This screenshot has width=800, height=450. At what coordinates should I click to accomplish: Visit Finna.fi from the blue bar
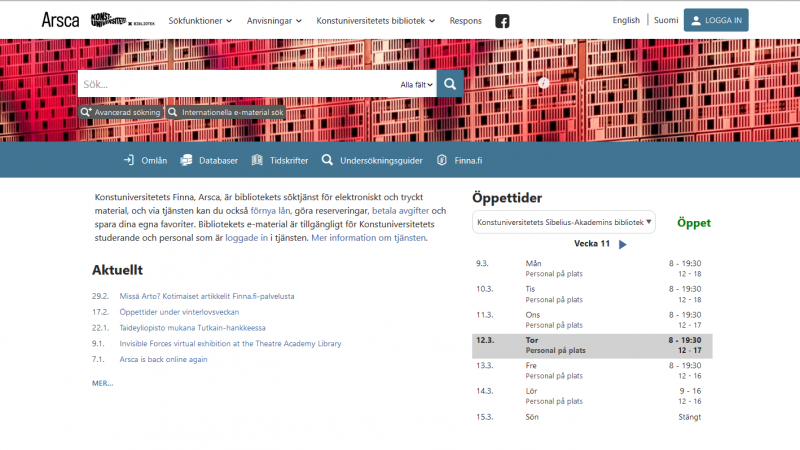460,160
